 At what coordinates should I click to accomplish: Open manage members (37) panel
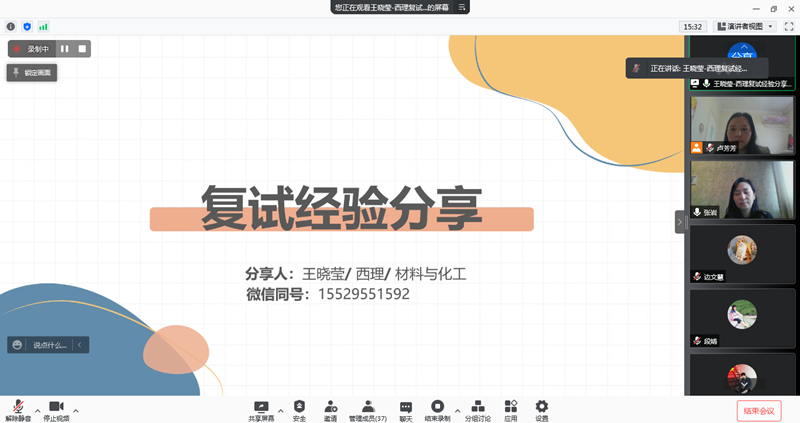click(367, 407)
